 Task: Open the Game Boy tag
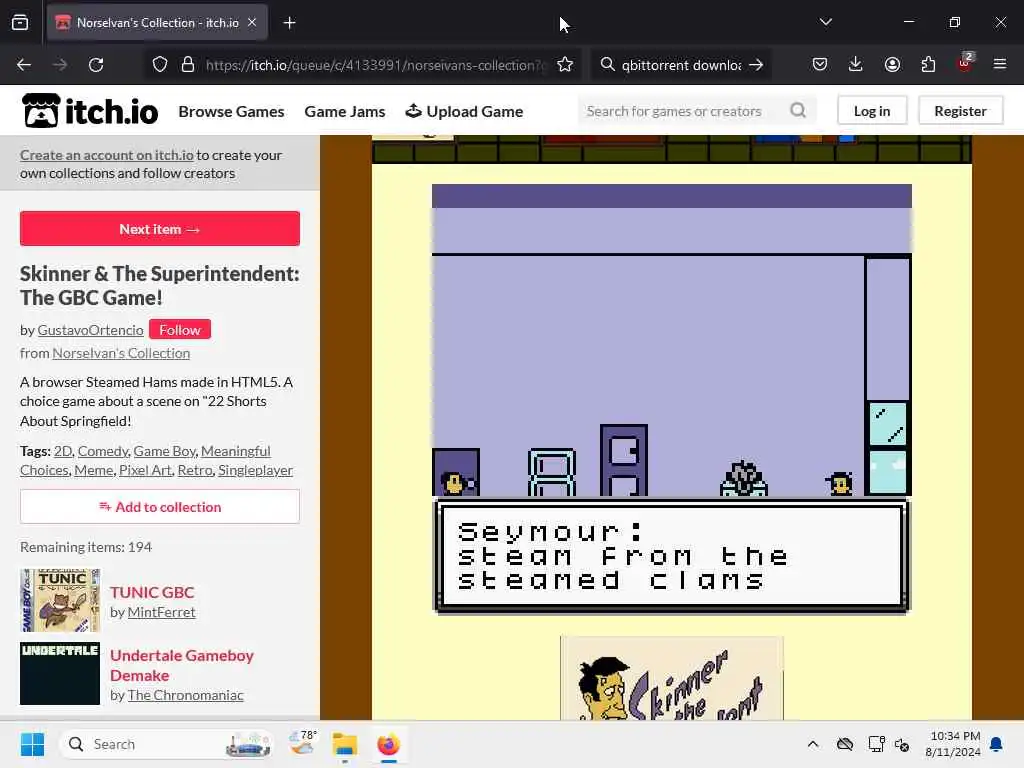(x=164, y=451)
